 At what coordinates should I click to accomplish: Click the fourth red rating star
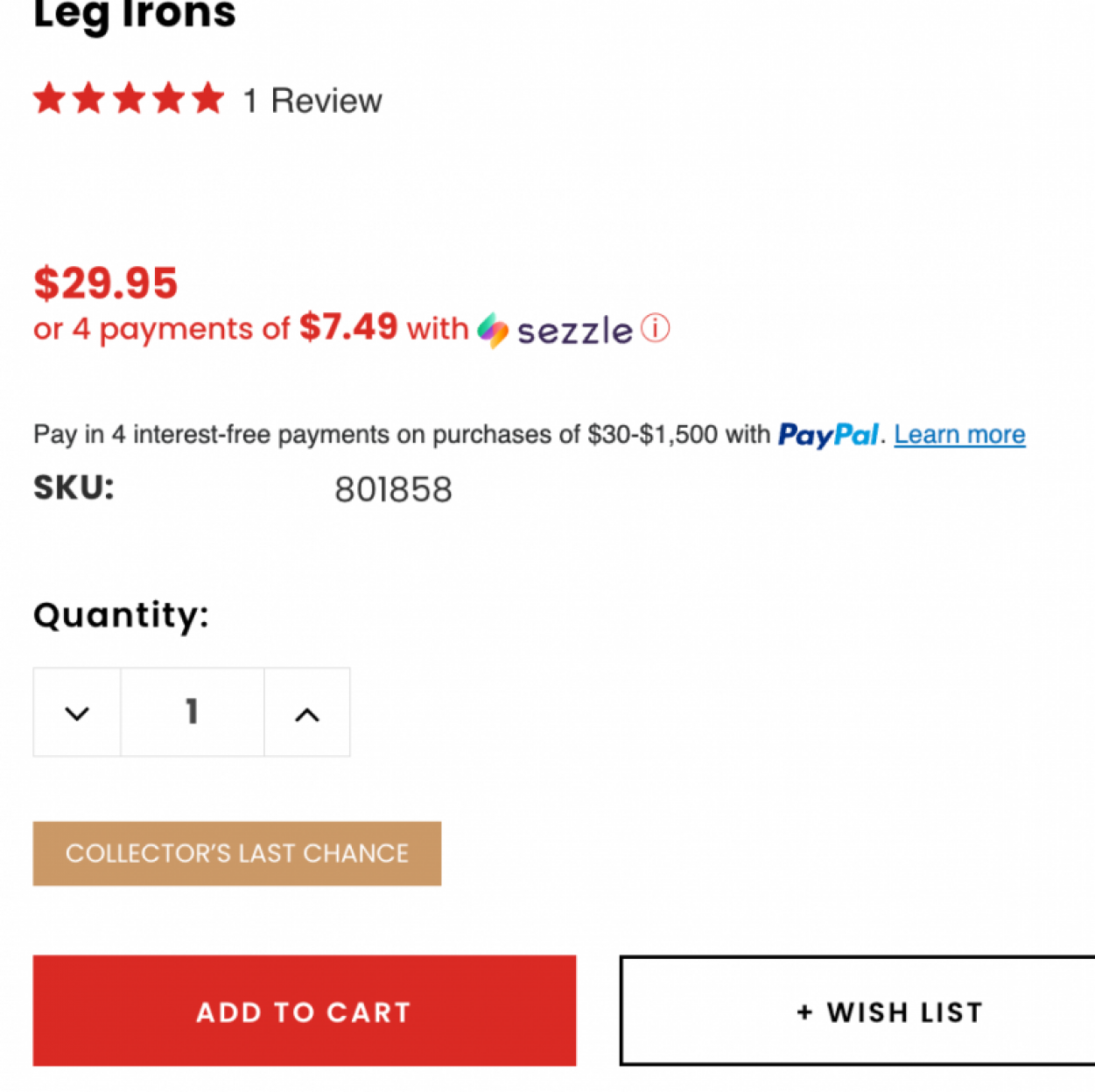pos(168,99)
